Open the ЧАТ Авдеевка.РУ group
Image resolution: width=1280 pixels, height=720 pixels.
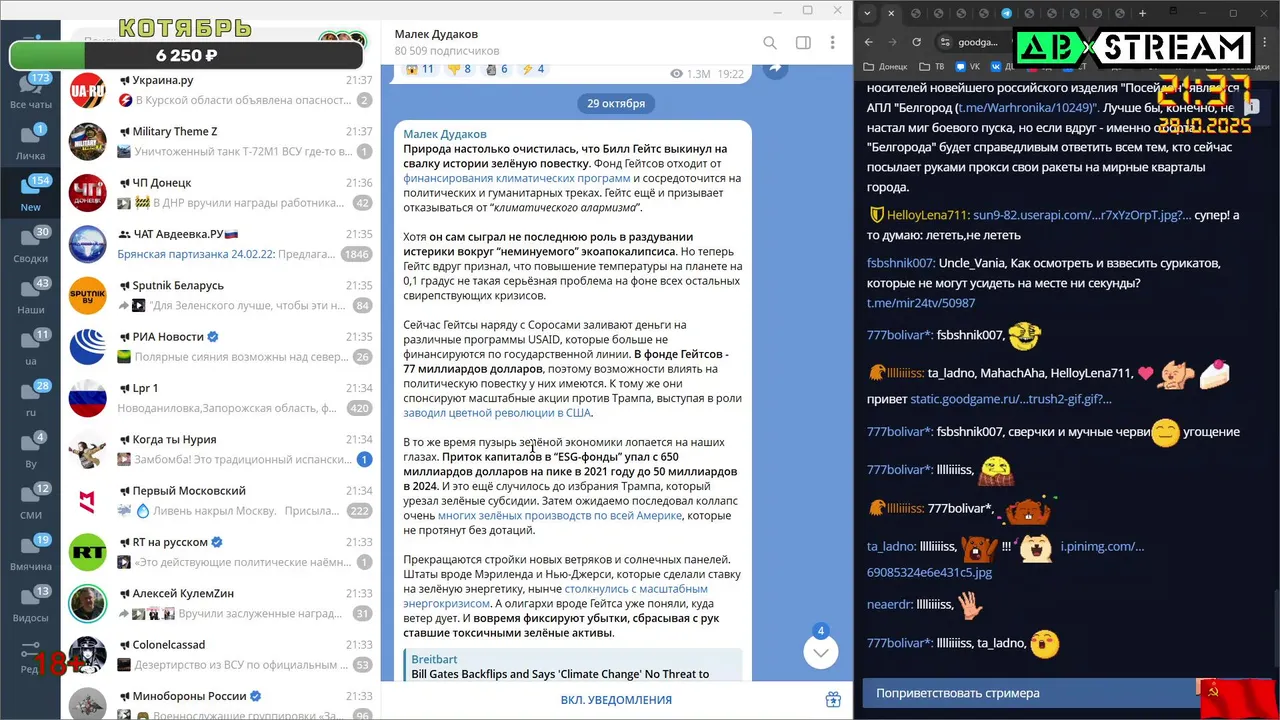tap(221, 244)
